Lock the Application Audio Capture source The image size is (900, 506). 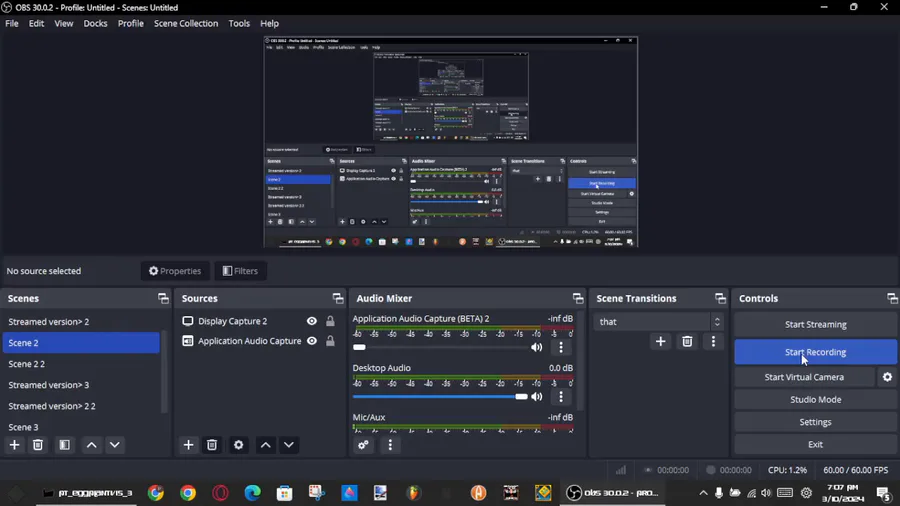(x=330, y=341)
